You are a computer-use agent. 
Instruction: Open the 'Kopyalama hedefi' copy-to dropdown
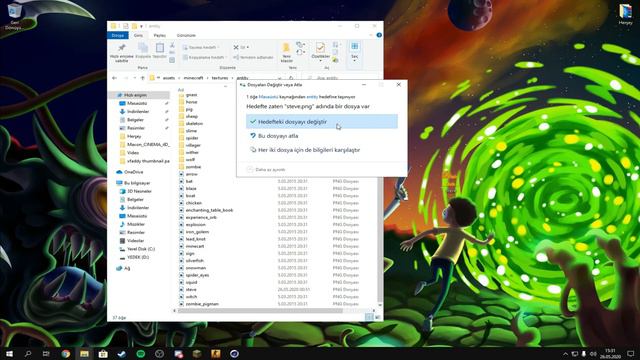pos(205,58)
